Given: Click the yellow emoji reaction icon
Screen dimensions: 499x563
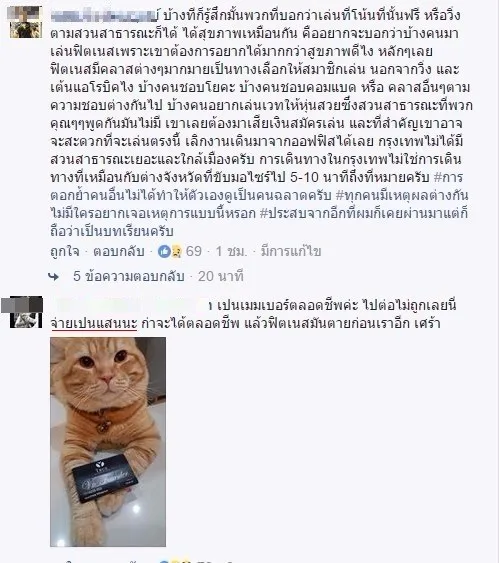Looking at the screenshot, I should pyautogui.click(x=176, y=252).
